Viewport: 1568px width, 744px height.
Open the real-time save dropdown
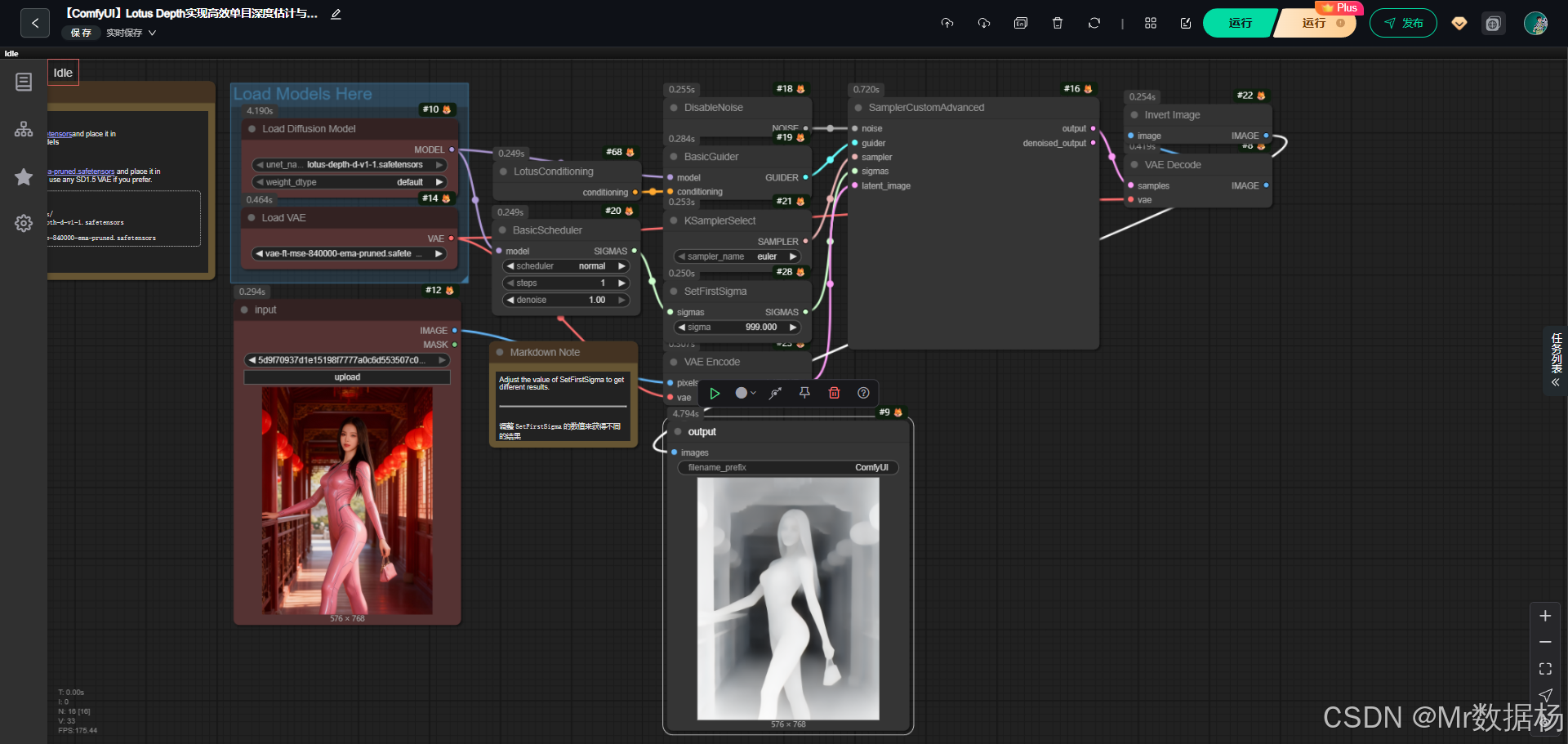131,33
